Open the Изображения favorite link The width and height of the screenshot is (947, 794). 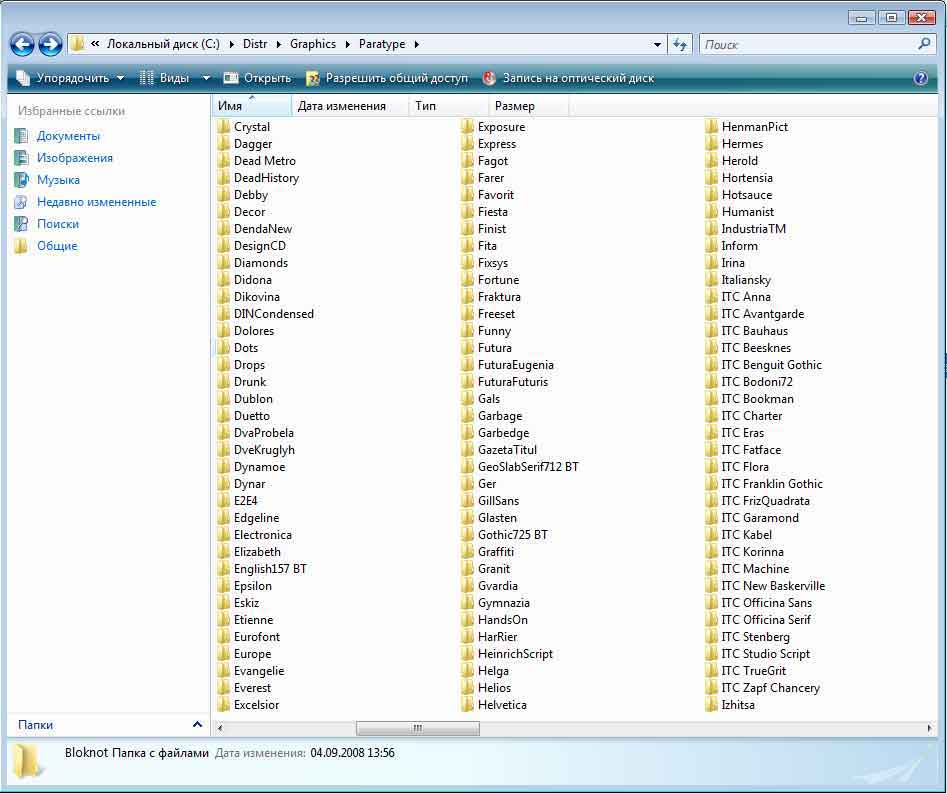(75, 158)
